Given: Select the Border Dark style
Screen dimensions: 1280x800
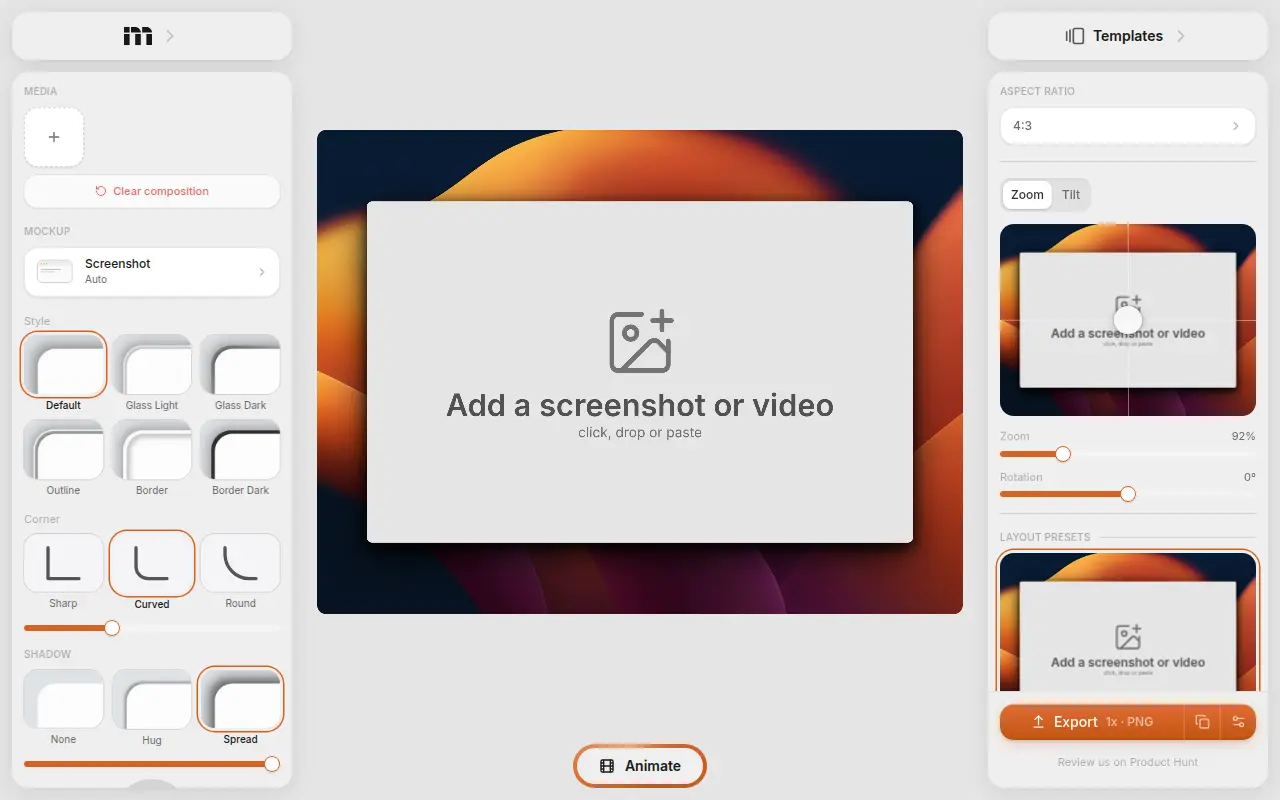Looking at the screenshot, I should [241, 450].
